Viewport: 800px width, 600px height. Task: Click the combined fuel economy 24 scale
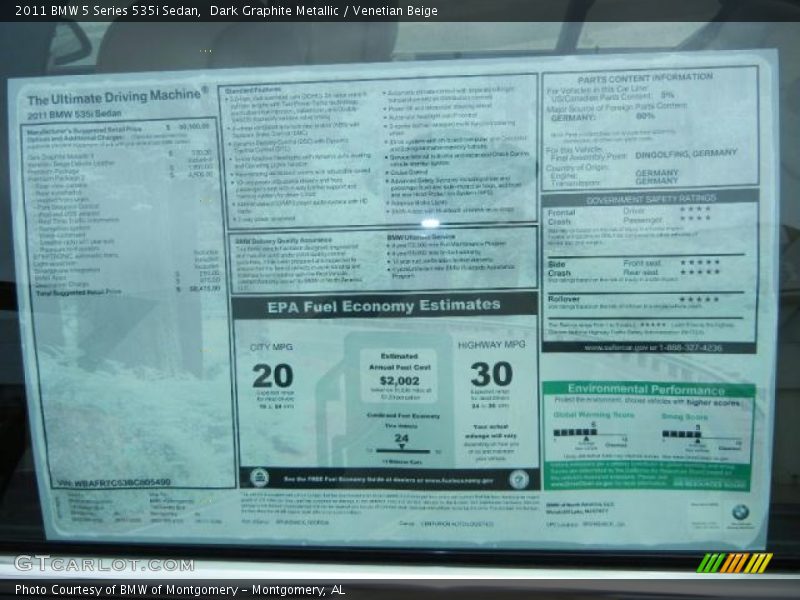pos(403,451)
